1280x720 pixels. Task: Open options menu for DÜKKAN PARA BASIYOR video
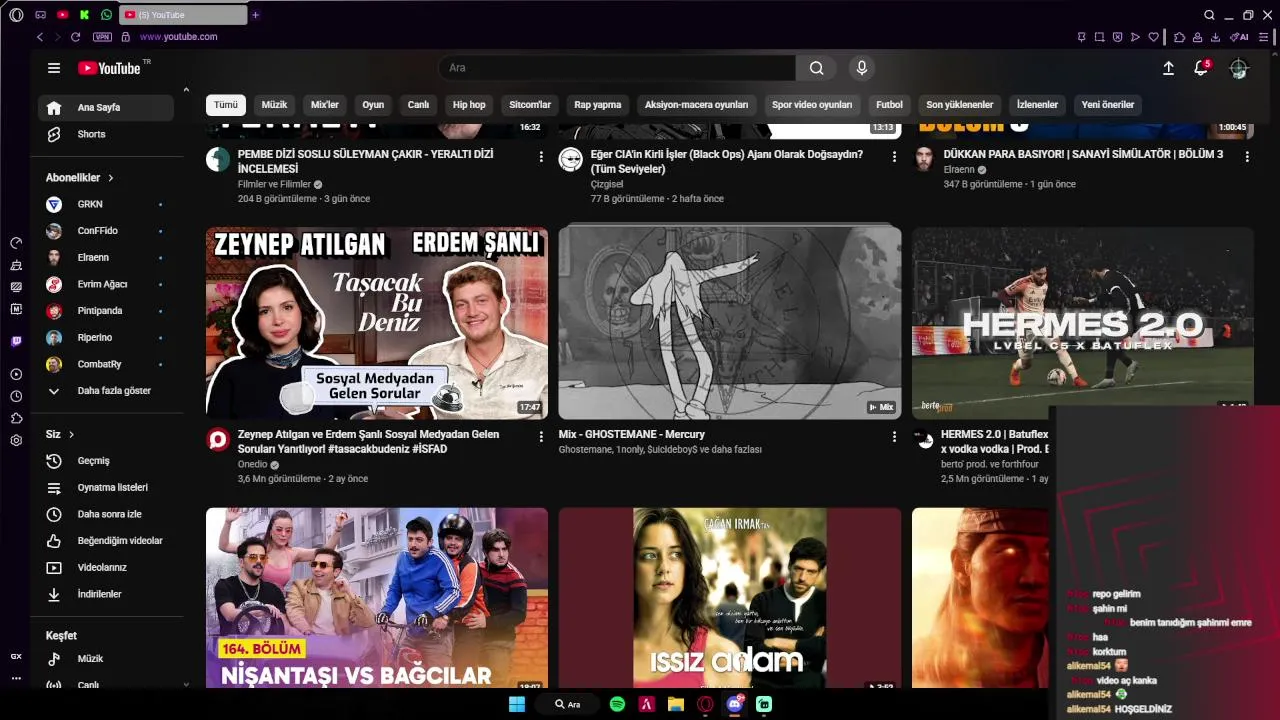tap(1247, 157)
